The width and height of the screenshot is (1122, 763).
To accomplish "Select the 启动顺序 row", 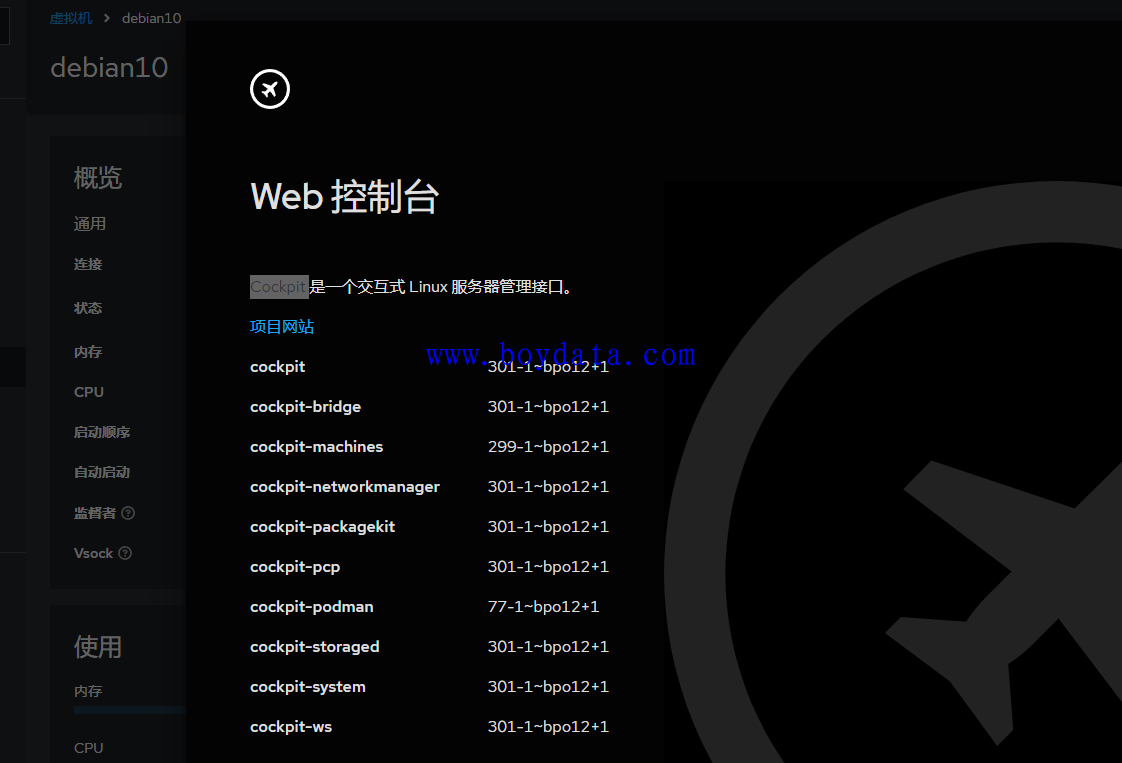I will [102, 432].
